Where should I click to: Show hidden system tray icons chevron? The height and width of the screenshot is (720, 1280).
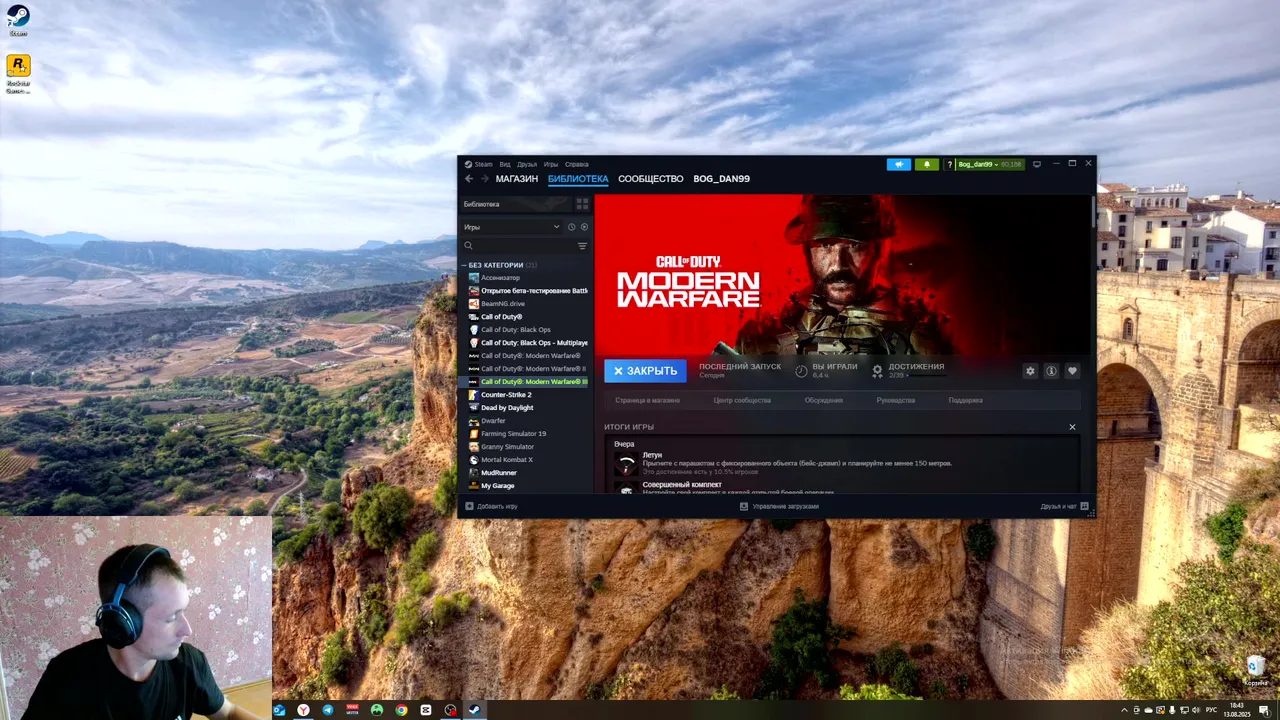pyautogui.click(x=1124, y=710)
